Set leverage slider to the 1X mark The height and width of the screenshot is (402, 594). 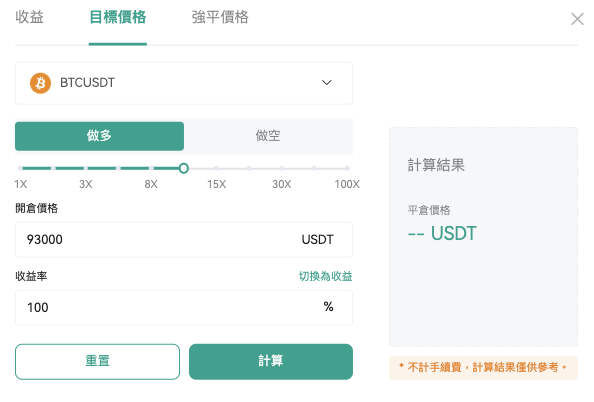pos(20,168)
